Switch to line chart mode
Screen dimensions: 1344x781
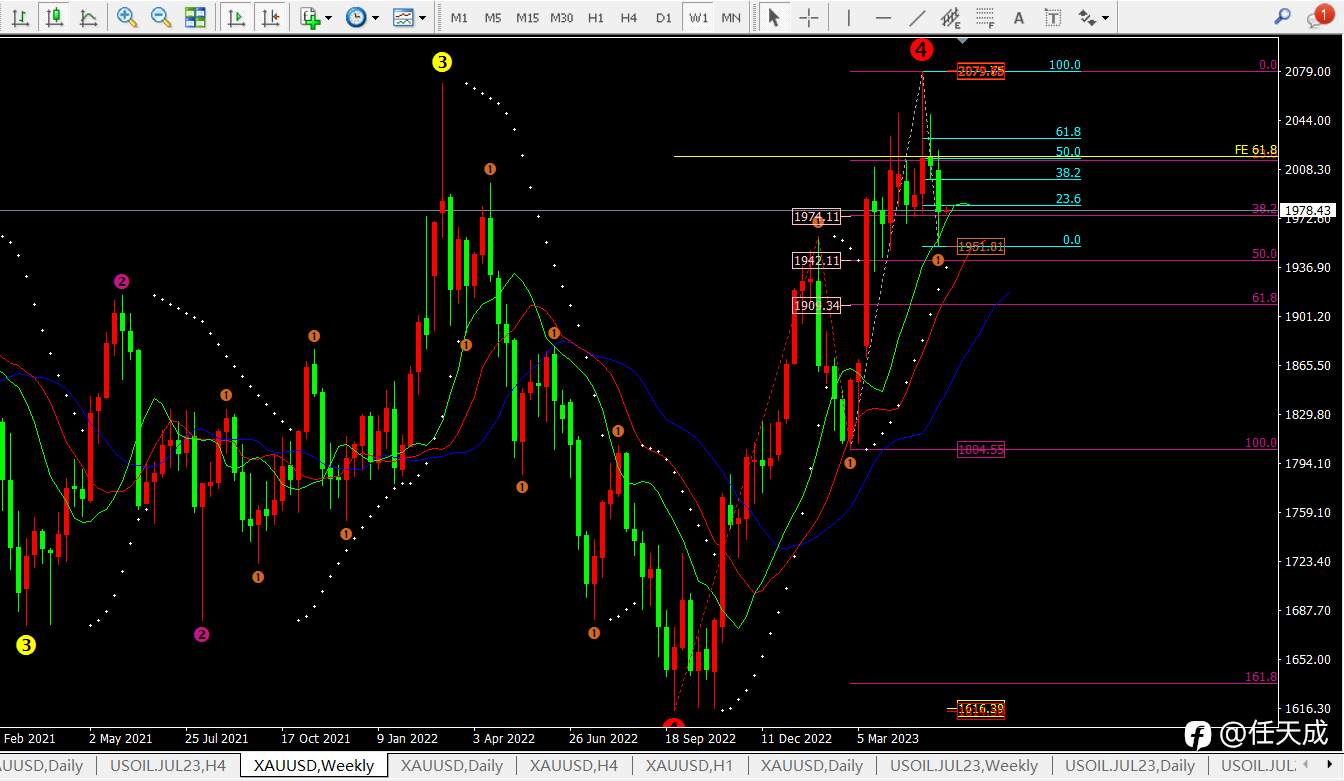(x=88, y=17)
